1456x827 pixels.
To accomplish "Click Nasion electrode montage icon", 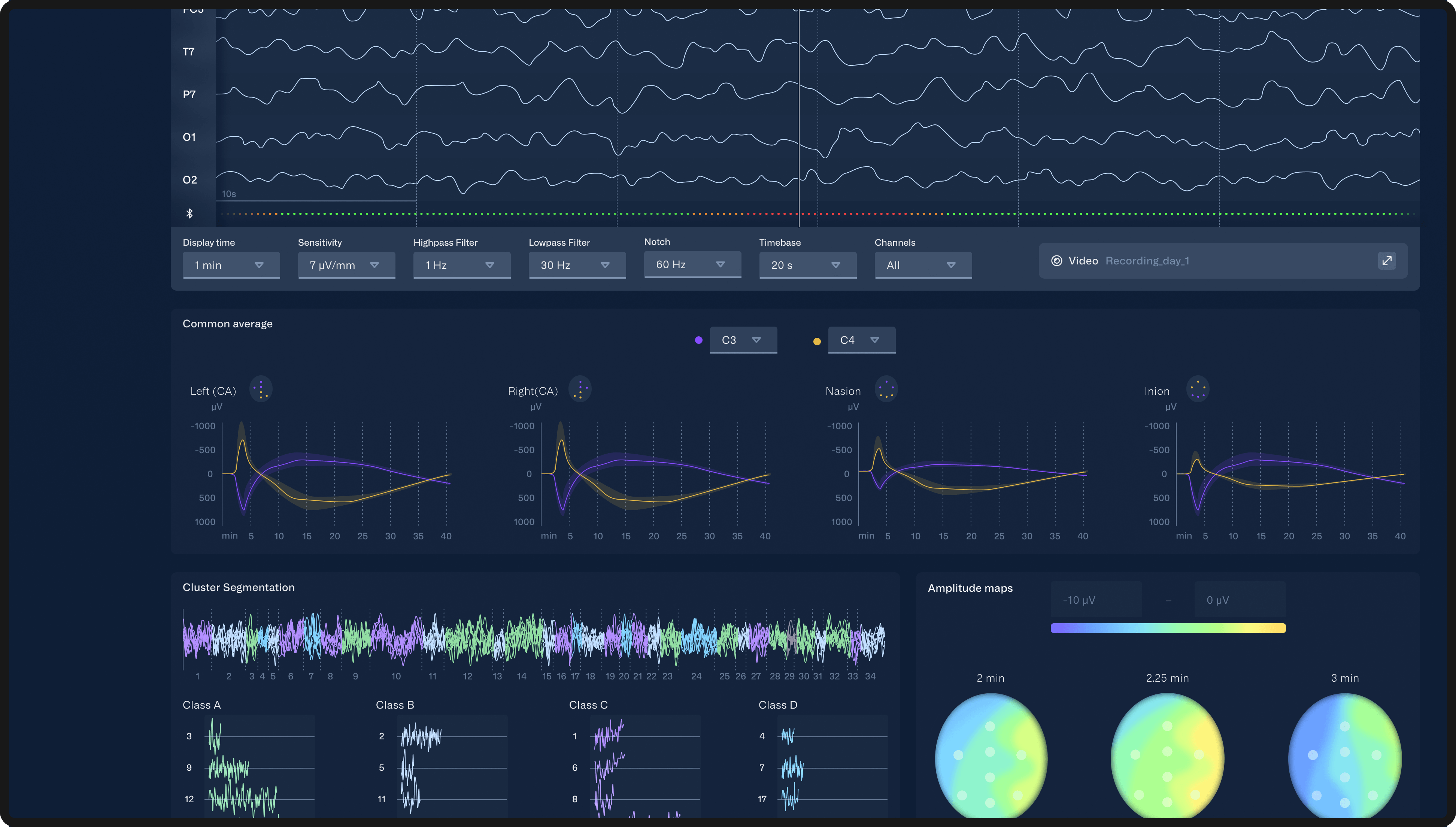I will point(886,390).
